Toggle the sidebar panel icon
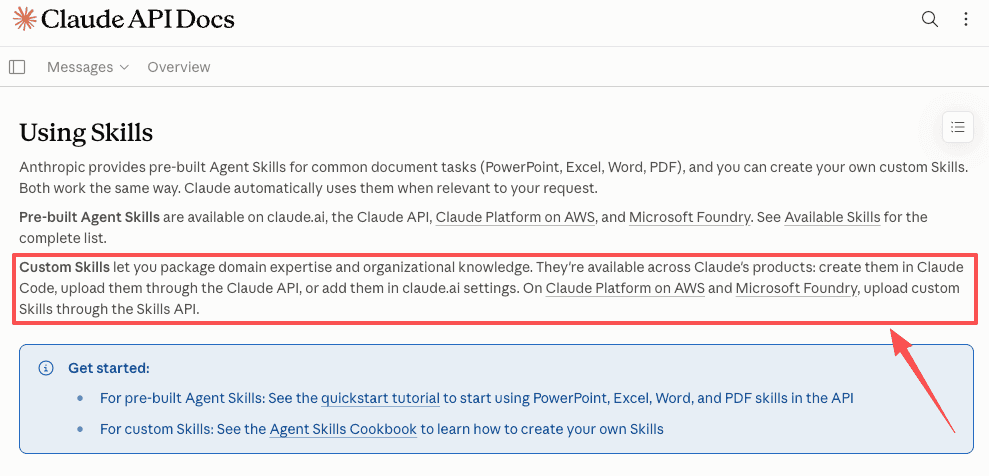 pyautogui.click(x=18, y=67)
